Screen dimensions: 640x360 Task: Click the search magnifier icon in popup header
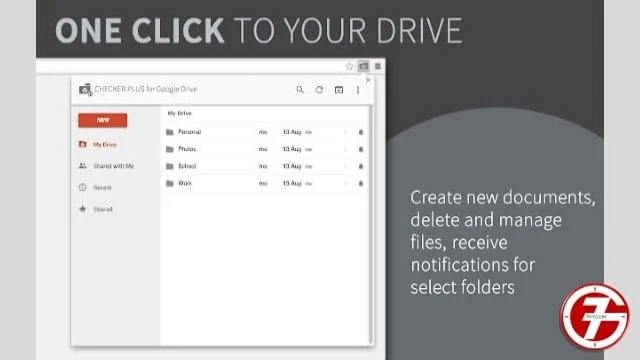[x=300, y=89]
